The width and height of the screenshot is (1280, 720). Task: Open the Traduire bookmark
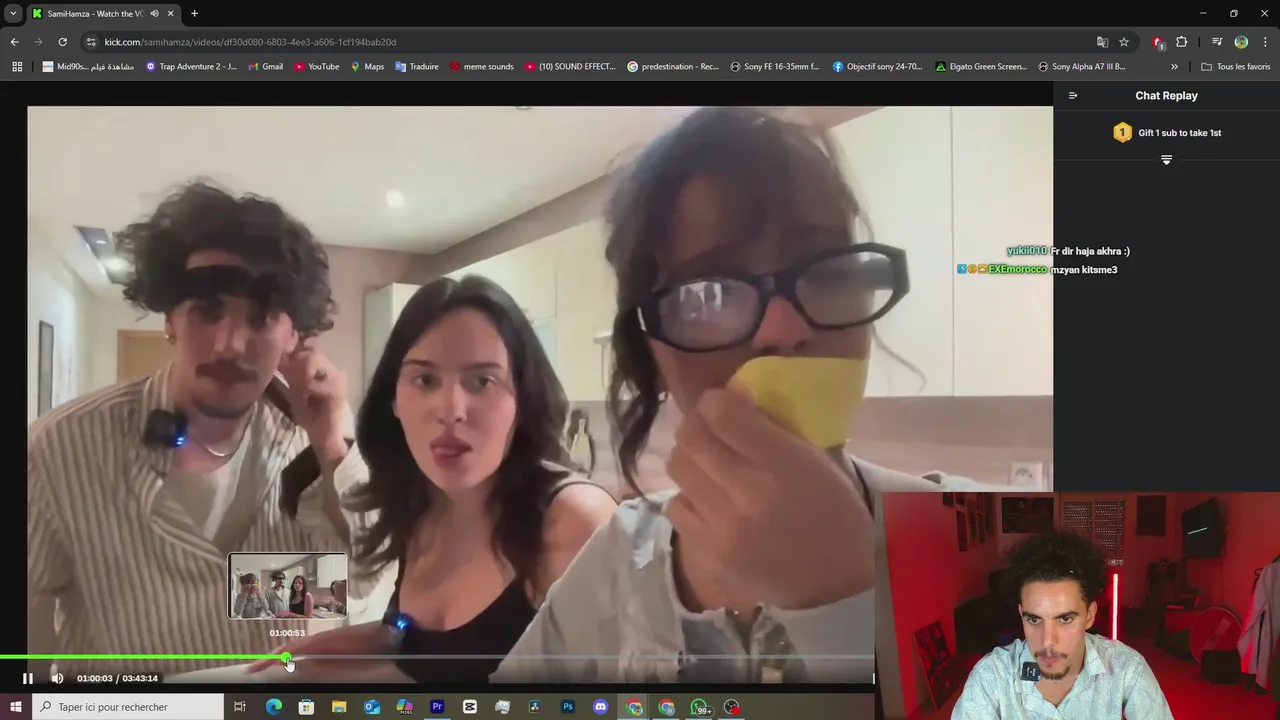tap(417, 67)
